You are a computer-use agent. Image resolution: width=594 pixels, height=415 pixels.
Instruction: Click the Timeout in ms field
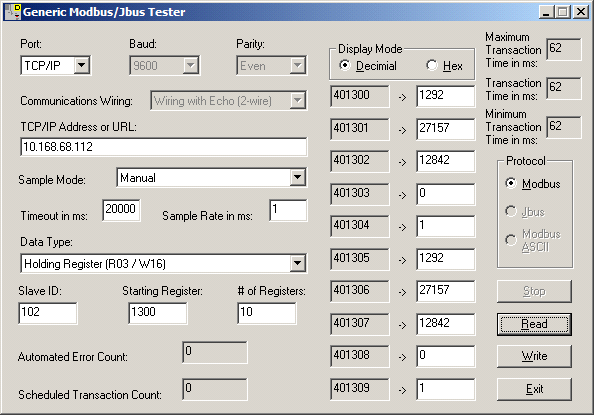121,210
